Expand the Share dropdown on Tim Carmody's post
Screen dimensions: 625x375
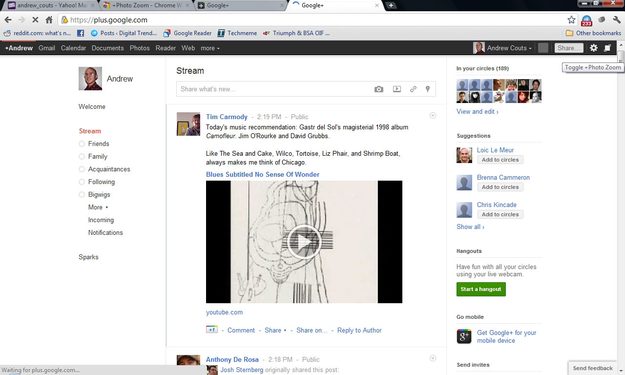pos(275,330)
